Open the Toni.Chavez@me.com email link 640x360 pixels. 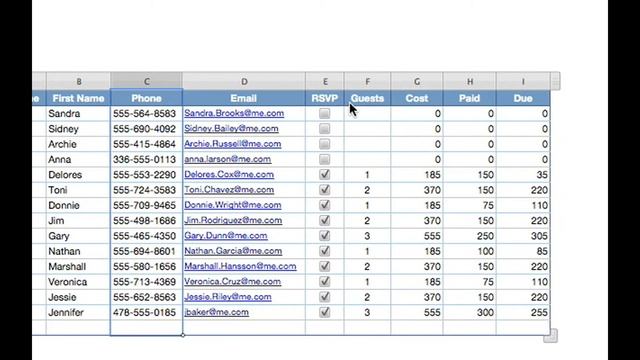pos(229,190)
